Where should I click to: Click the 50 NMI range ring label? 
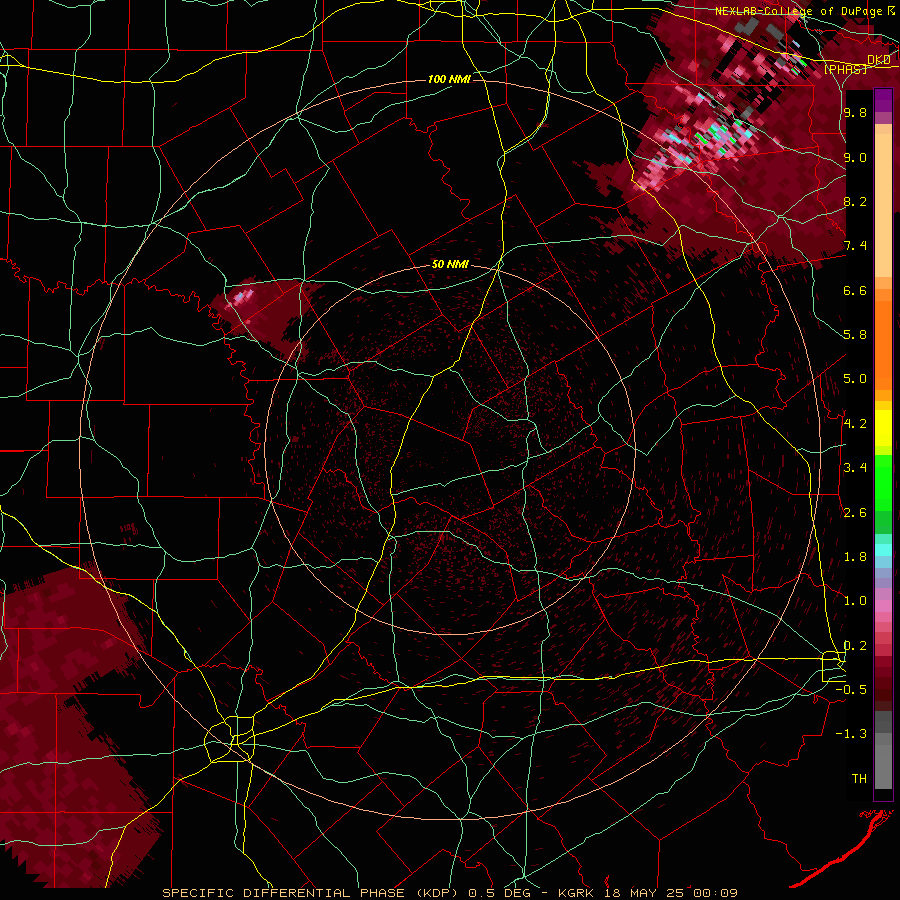coord(451,265)
